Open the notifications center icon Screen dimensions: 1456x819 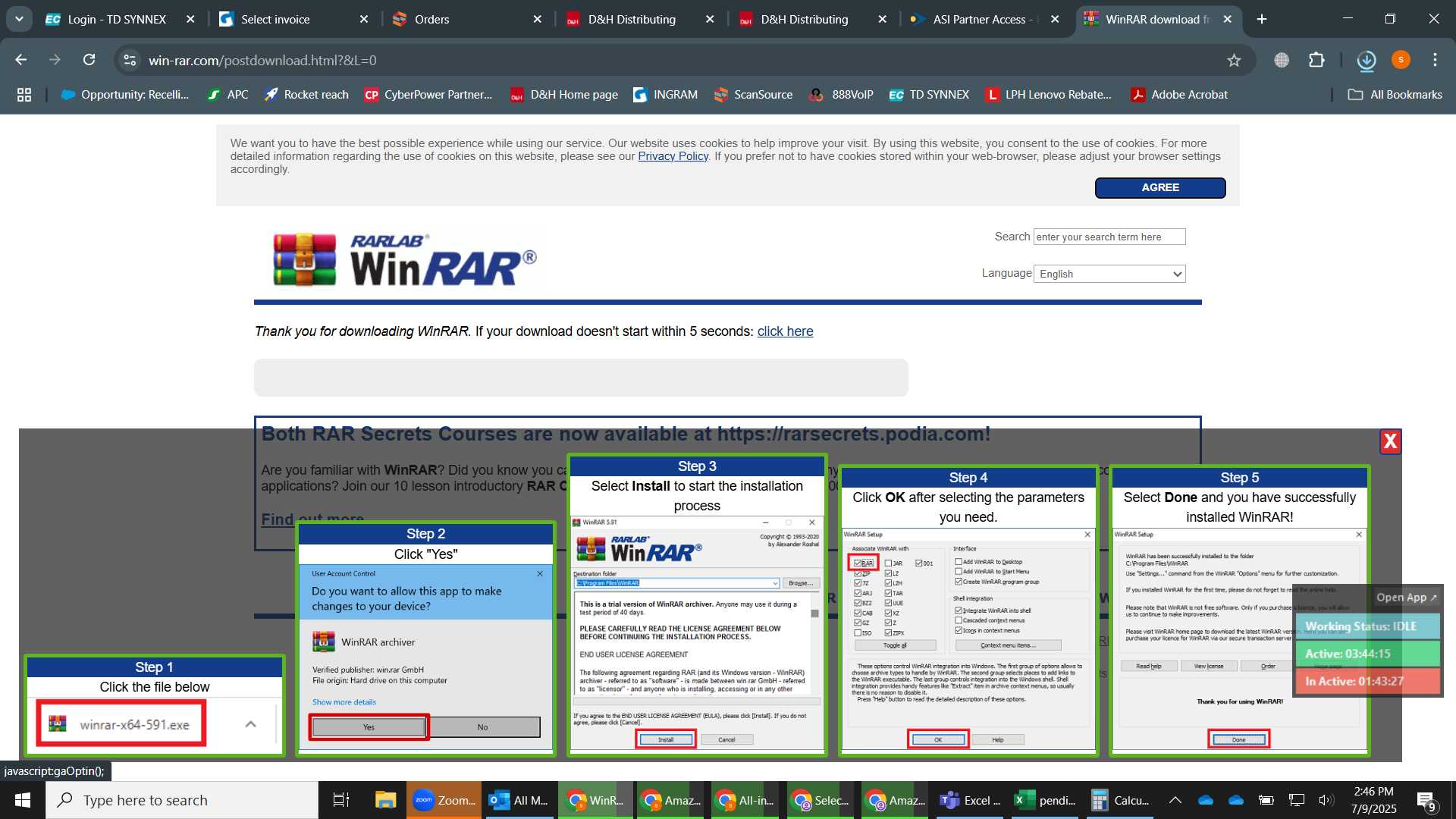point(1426,800)
